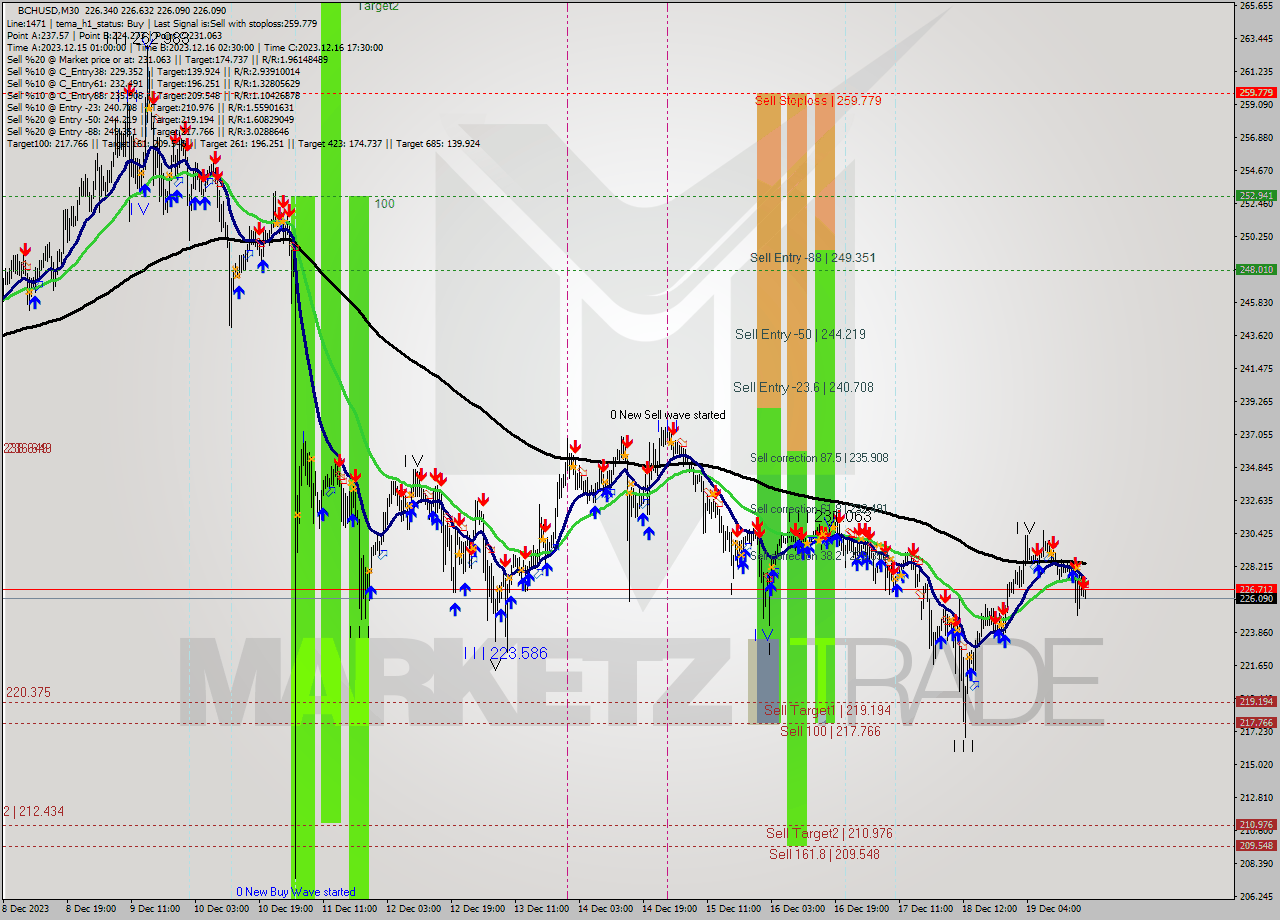Image resolution: width=1280 pixels, height=920 pixels.
Task: Select the 234.845 price axis value
Action: [1256, 467]
